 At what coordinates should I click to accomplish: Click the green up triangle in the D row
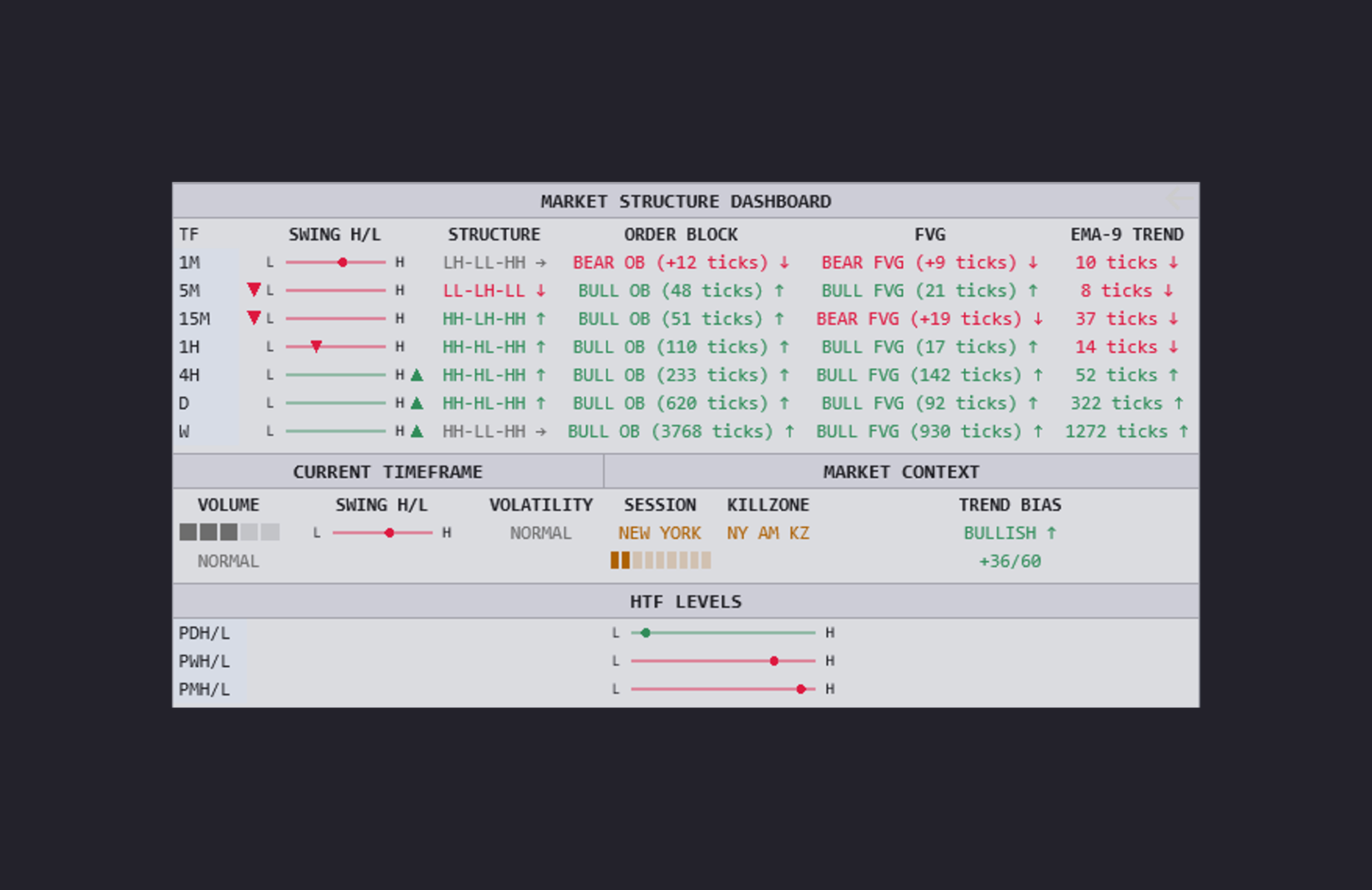[417, 403]
